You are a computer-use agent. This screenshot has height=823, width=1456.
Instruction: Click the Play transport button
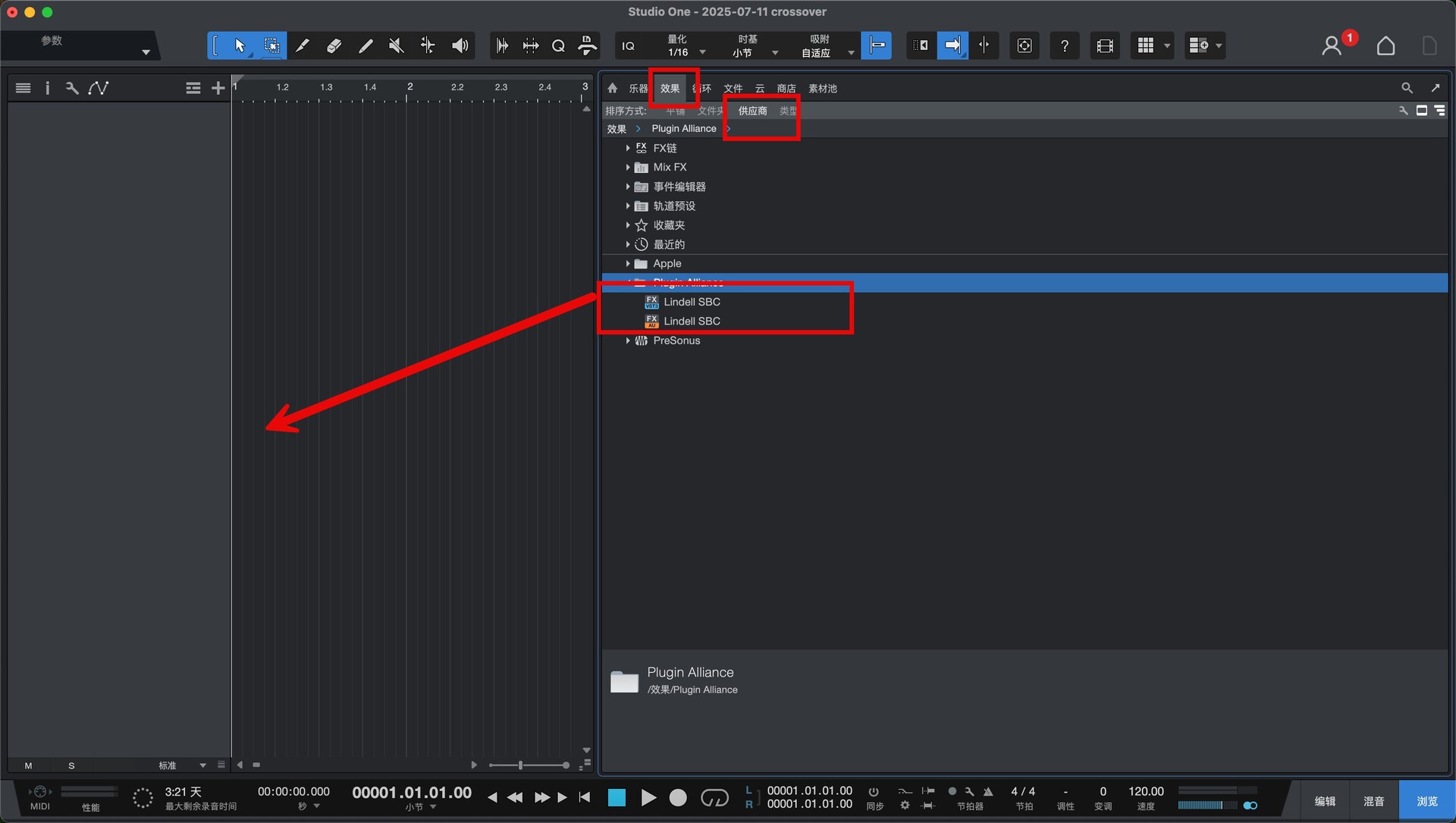[x=648, y=797]
